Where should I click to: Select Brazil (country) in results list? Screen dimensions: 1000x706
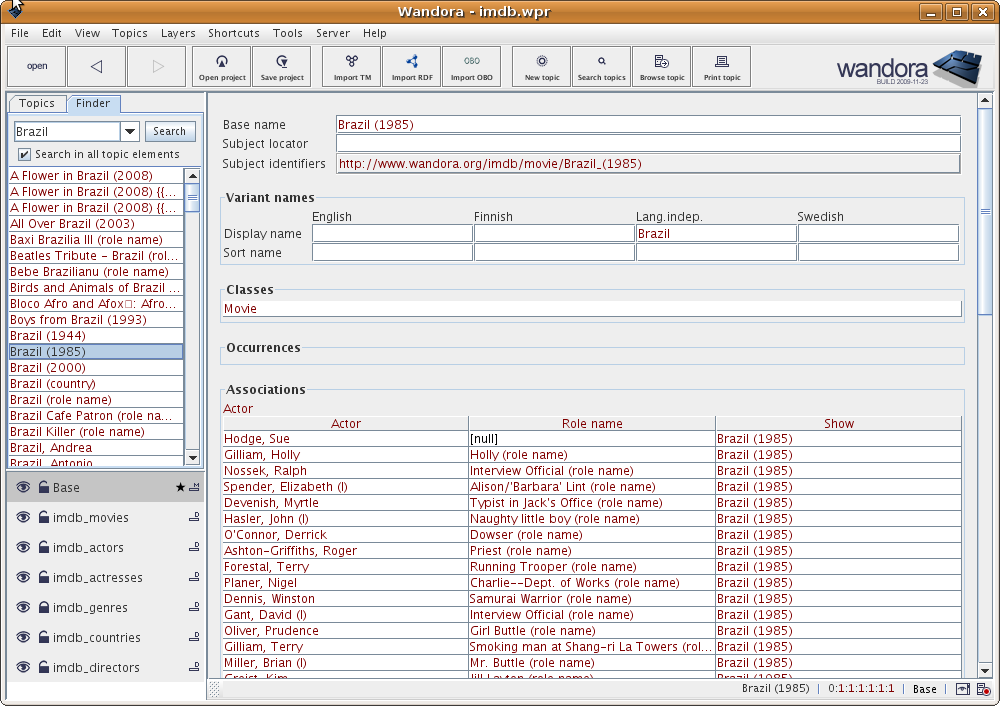coord(53,384)
